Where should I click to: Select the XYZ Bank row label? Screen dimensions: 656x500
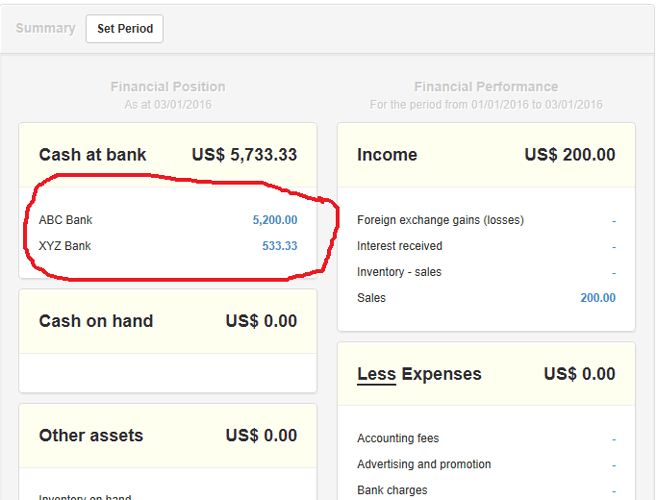[65, 246]
